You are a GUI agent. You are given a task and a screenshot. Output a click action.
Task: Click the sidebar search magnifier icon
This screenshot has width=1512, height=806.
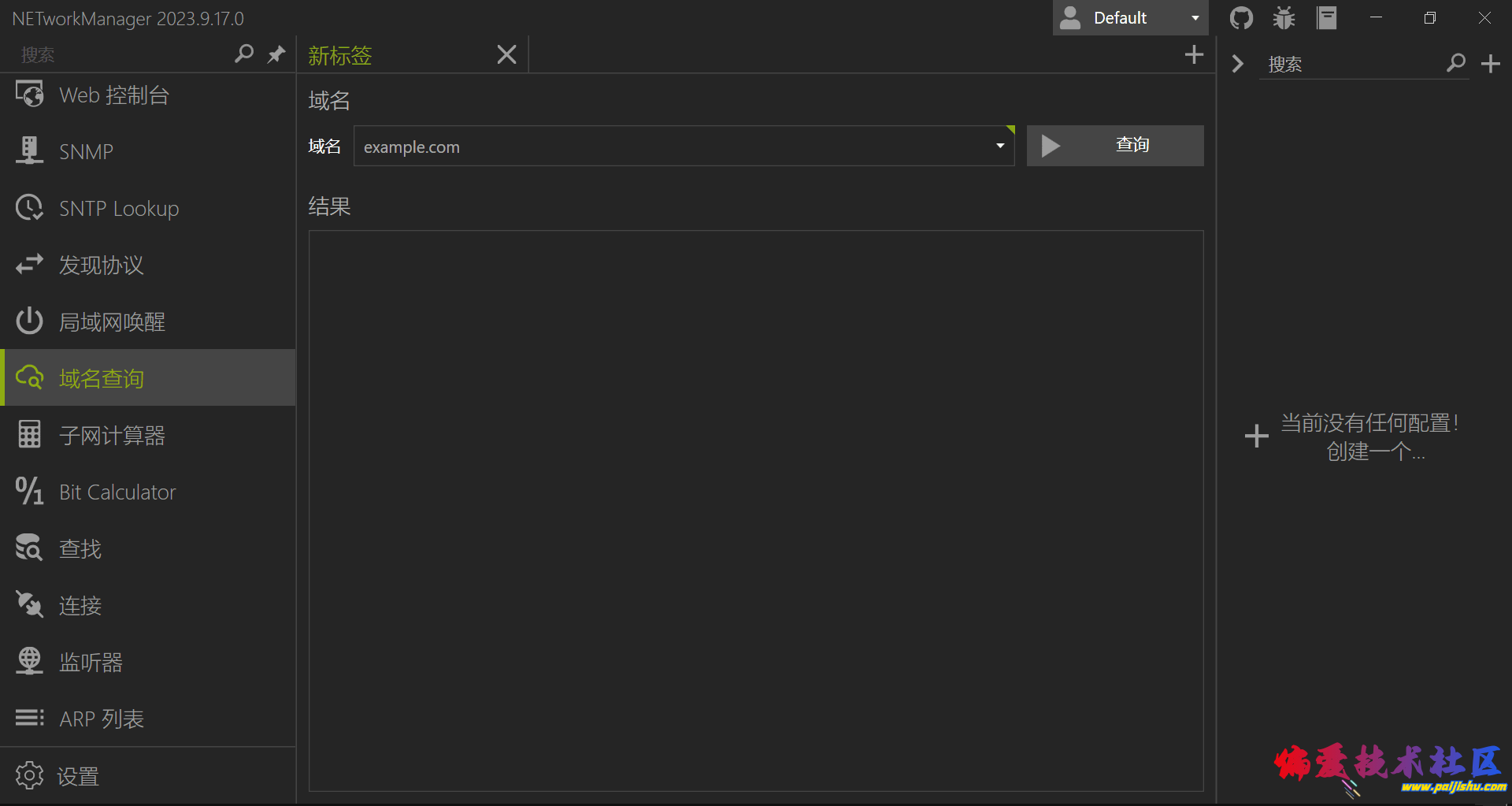click(x=244, y=54)
